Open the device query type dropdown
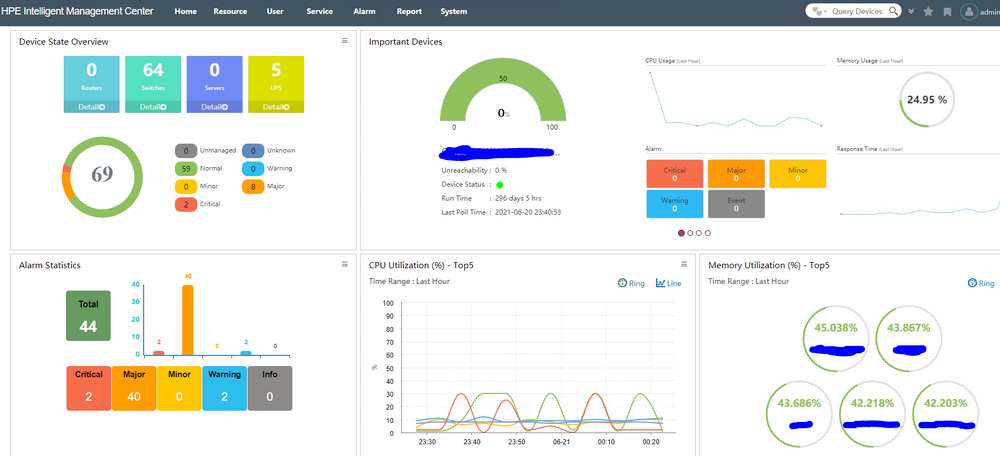Screen dimensions: 1000x456 click(x=819, y=11)
